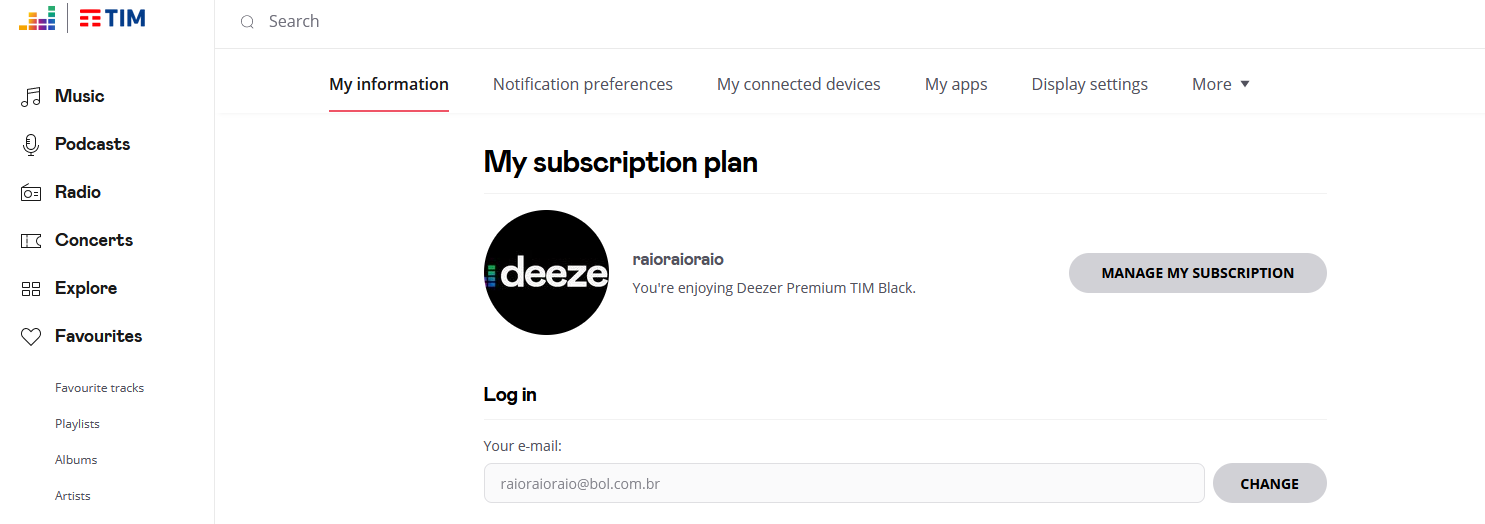Click into the e-mail input field
The height and width of the screenshot is (524, 1485).
tap(843, 484)
